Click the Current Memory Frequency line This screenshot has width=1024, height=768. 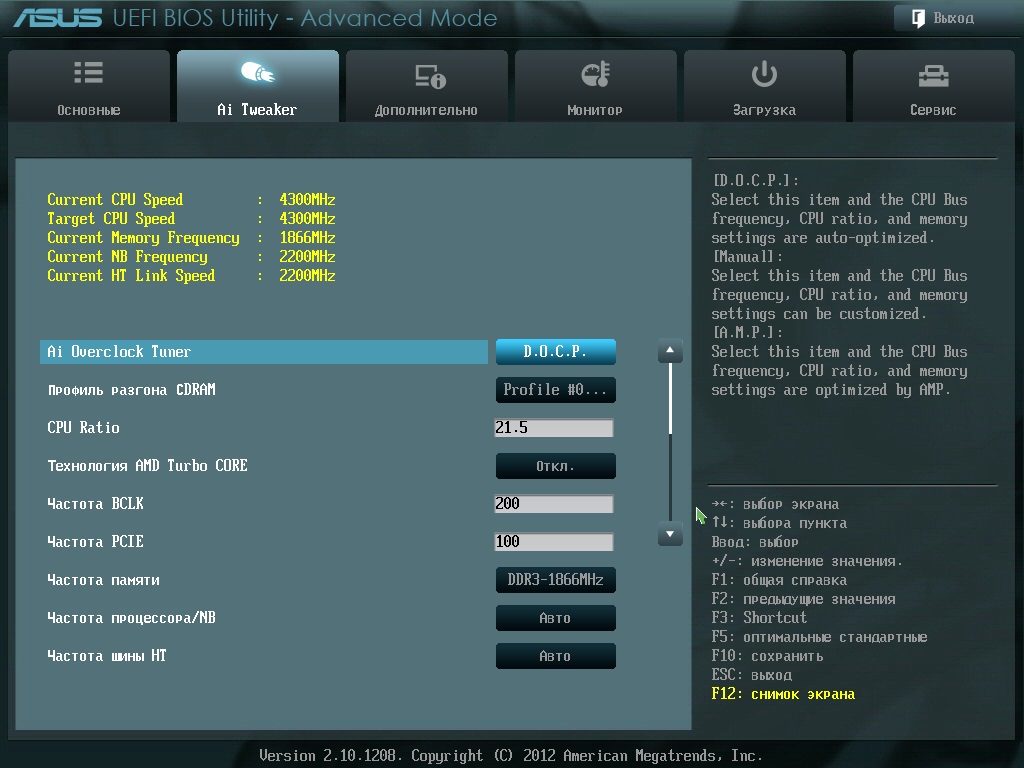pos(191,237)
